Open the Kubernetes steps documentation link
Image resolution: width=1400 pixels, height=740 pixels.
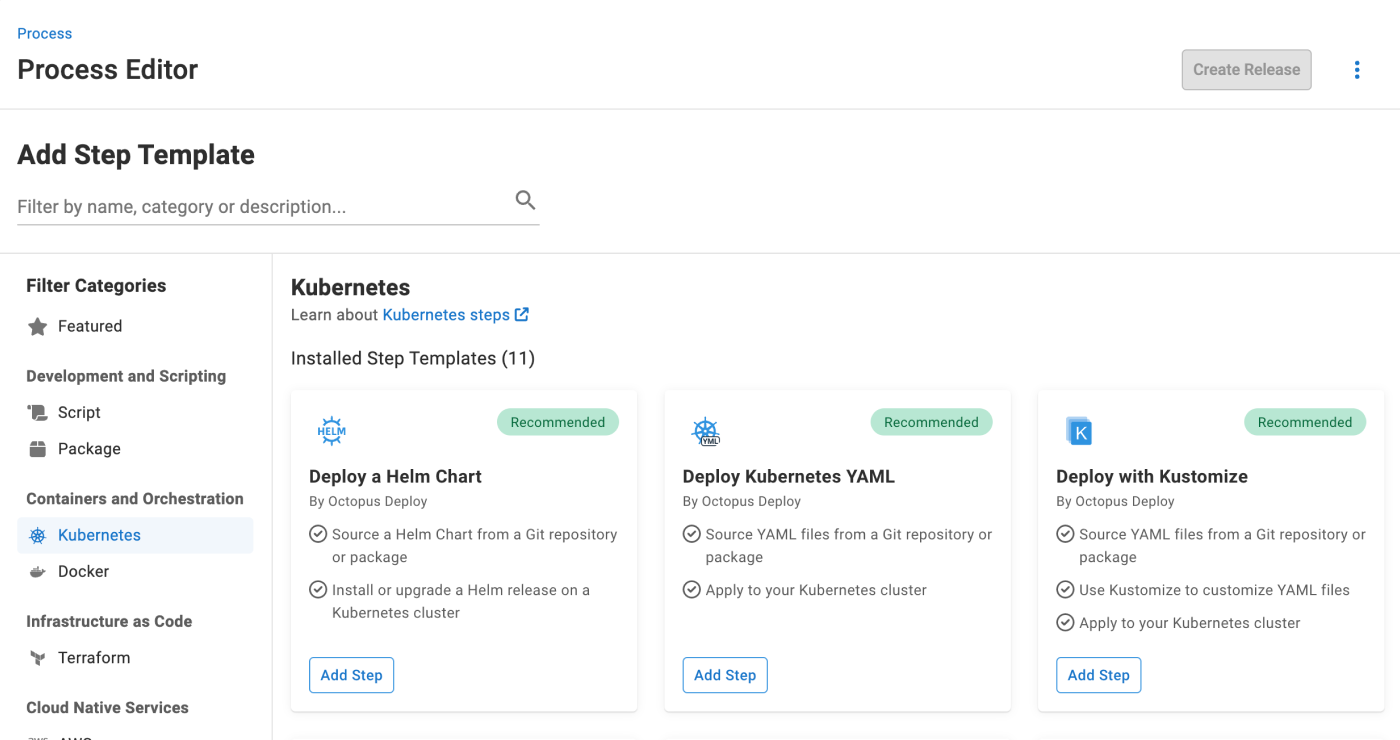pyautogui.click(x=446, y=314)
